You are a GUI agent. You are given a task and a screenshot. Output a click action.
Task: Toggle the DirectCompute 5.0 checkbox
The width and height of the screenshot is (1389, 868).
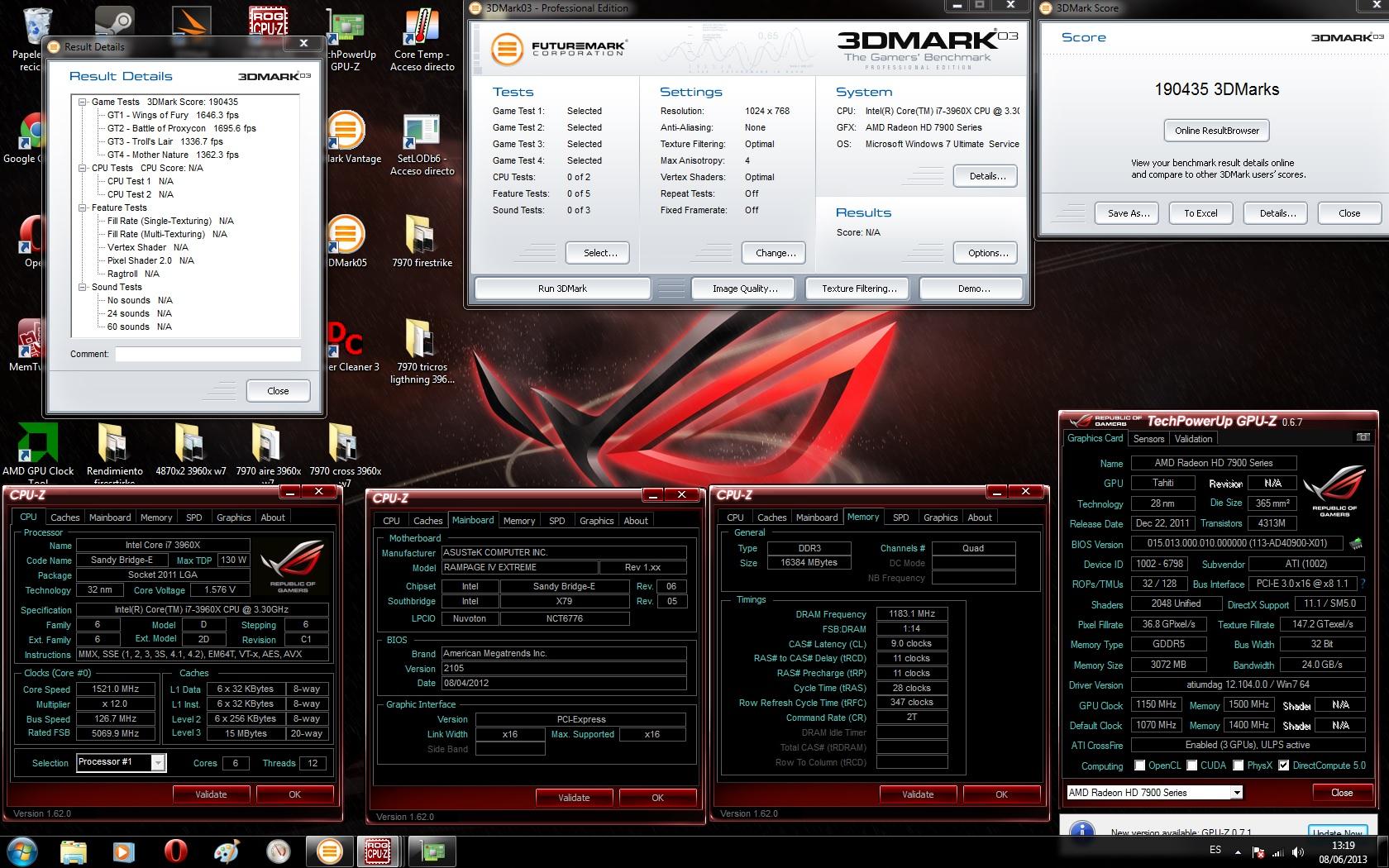click(x=1283, y=765)
